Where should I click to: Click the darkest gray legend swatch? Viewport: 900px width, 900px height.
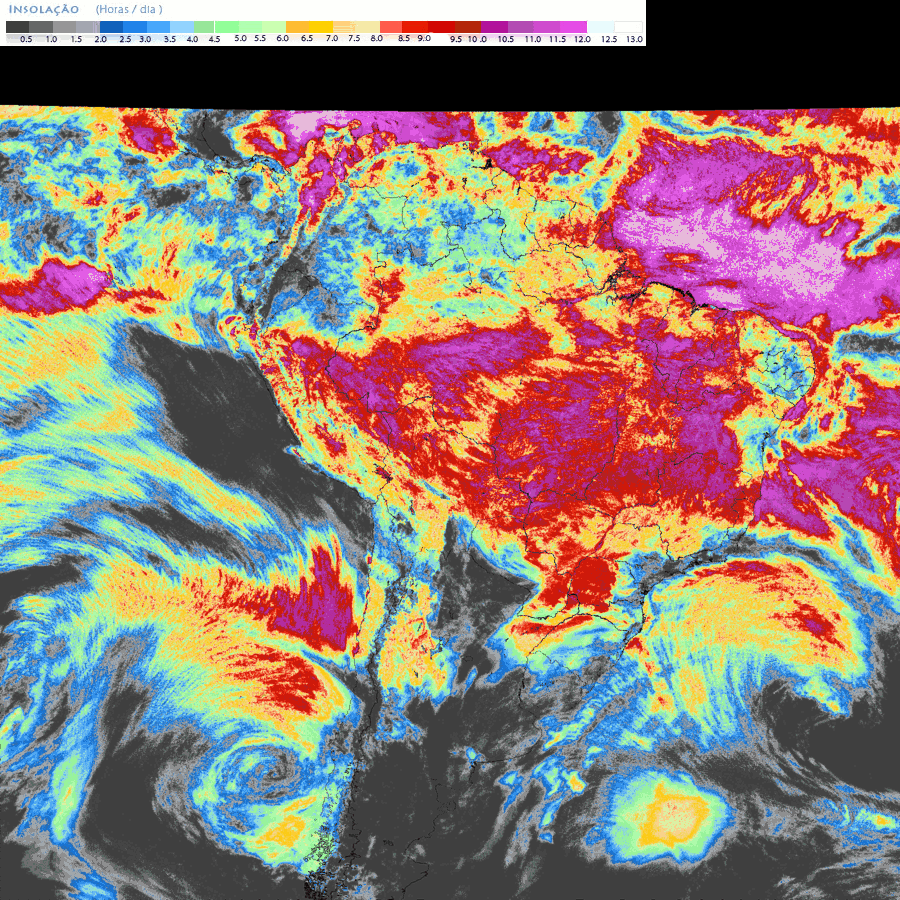point(17,27)
